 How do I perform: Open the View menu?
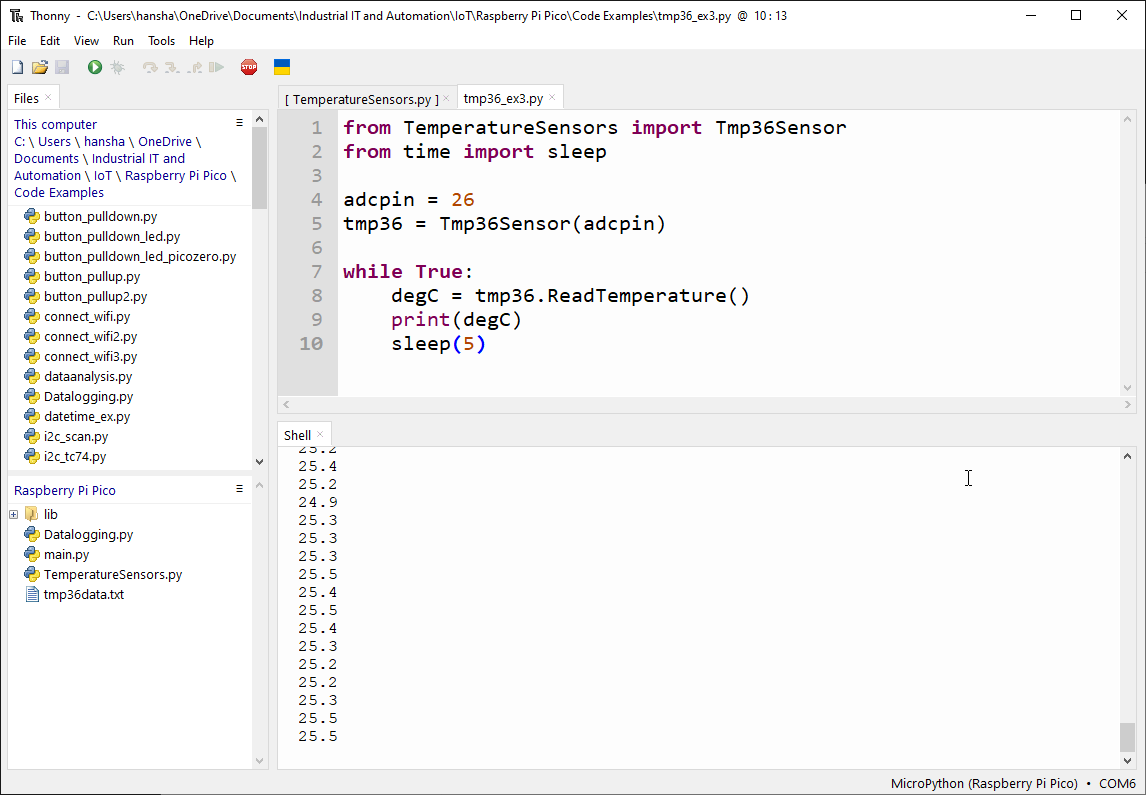[x=86, y=41]
